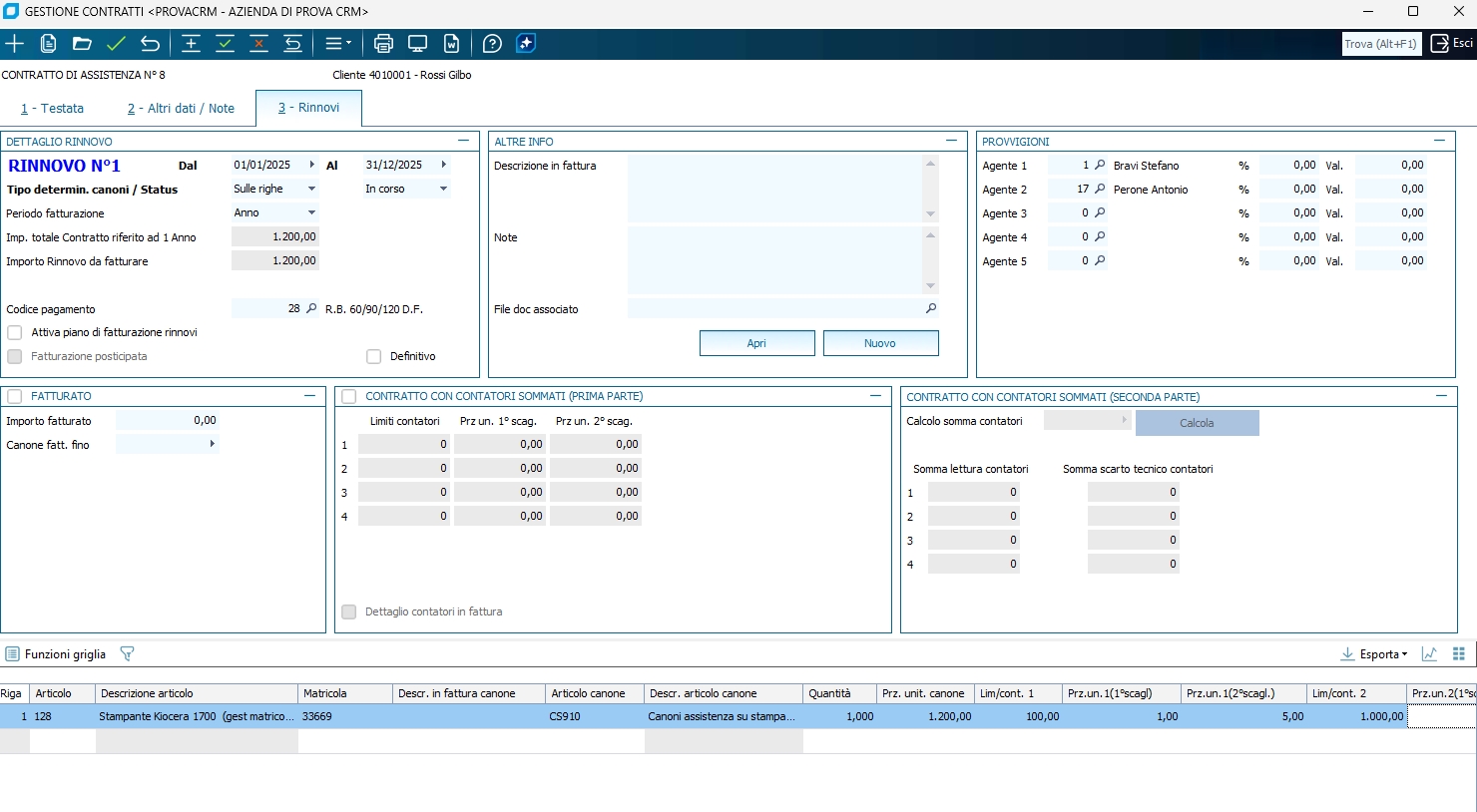Click the grid filter funnel icon

[127, 654]
